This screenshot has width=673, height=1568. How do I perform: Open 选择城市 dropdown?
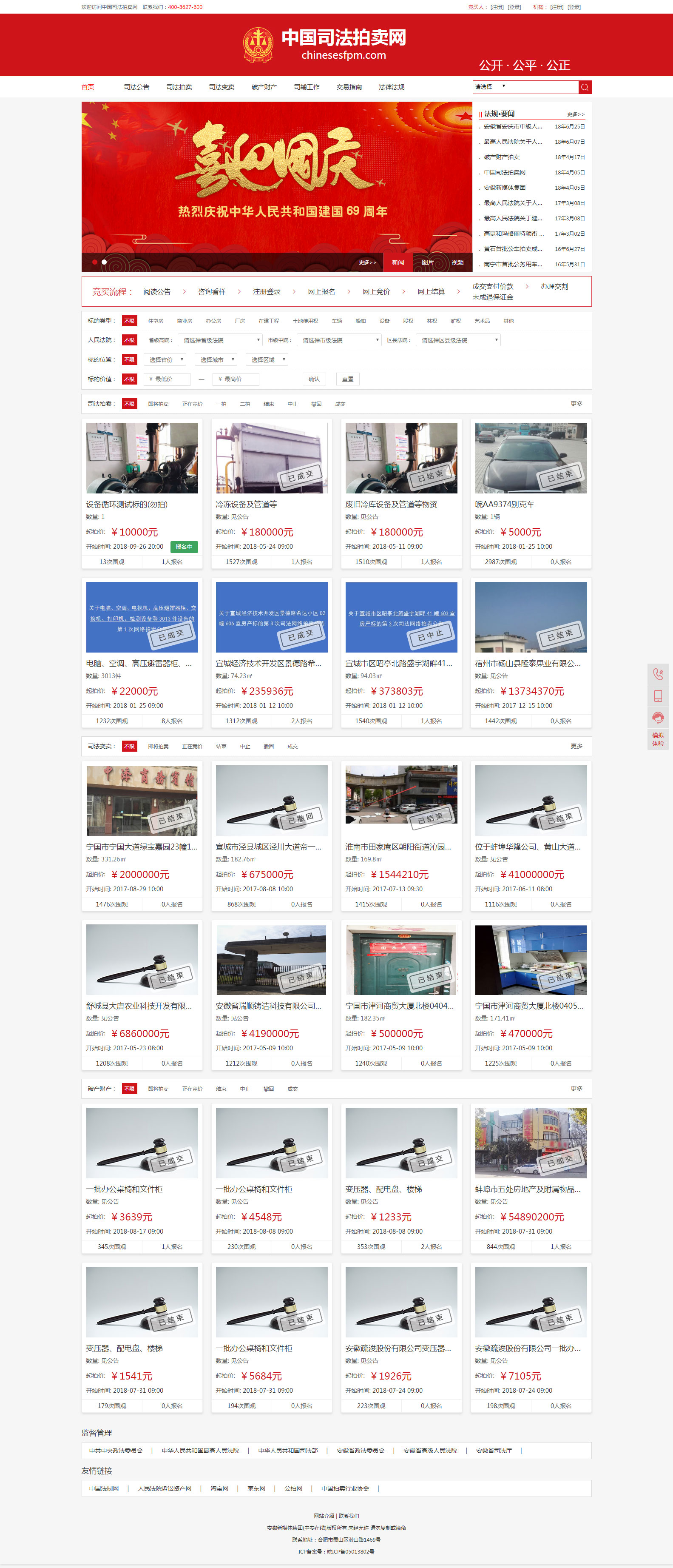(x=216, y=360)
